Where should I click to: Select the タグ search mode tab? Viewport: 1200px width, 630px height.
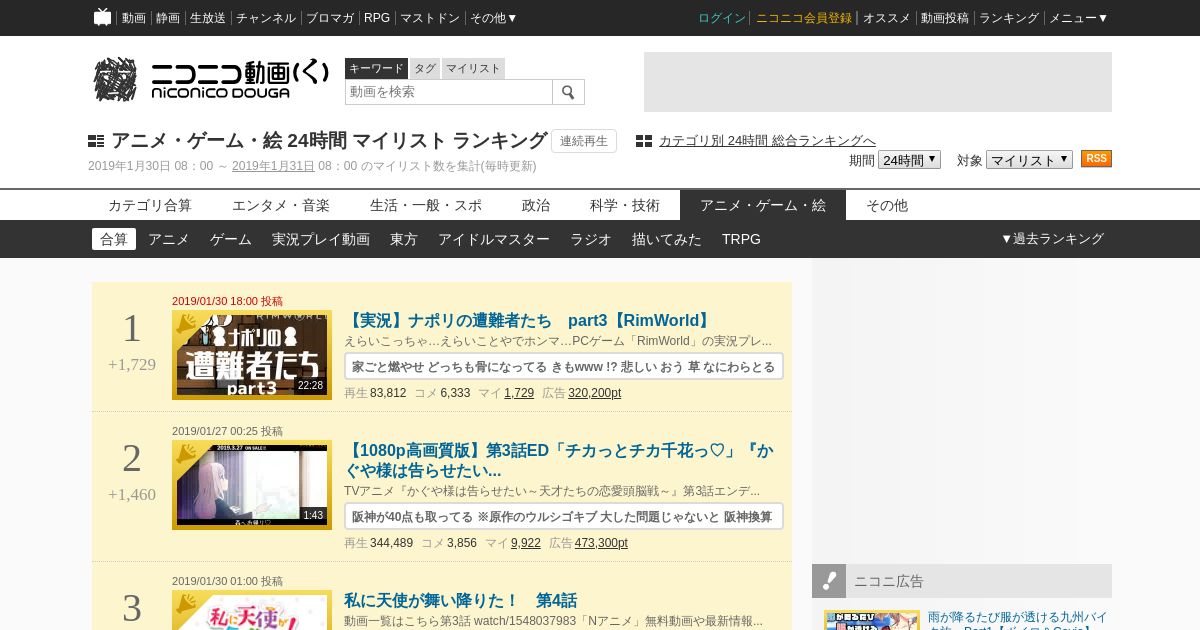click(425, 68)
